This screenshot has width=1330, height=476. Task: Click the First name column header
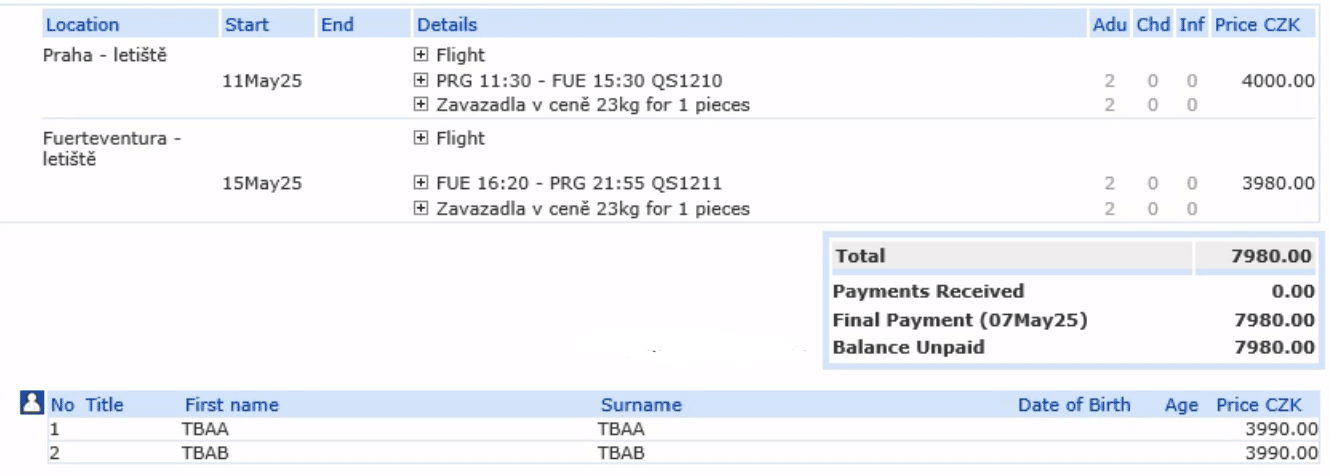[x=232, y=405]
